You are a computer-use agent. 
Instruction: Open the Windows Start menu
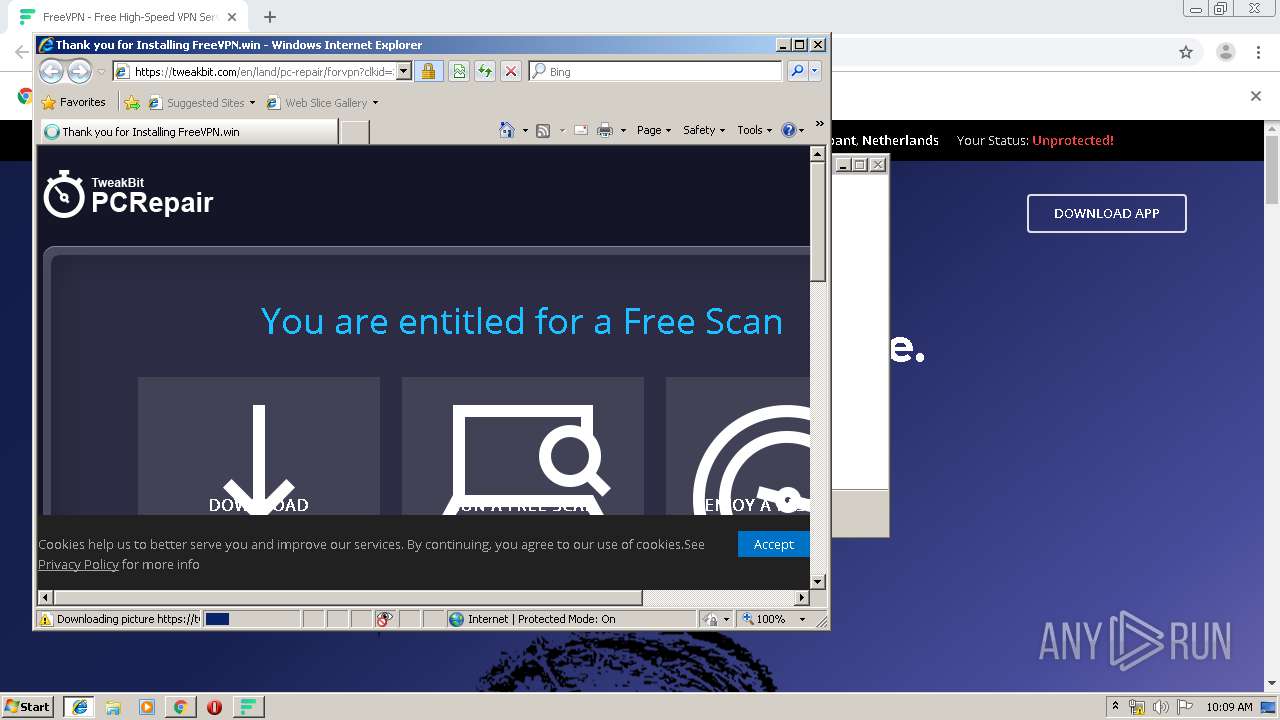(x=28, y=706)
